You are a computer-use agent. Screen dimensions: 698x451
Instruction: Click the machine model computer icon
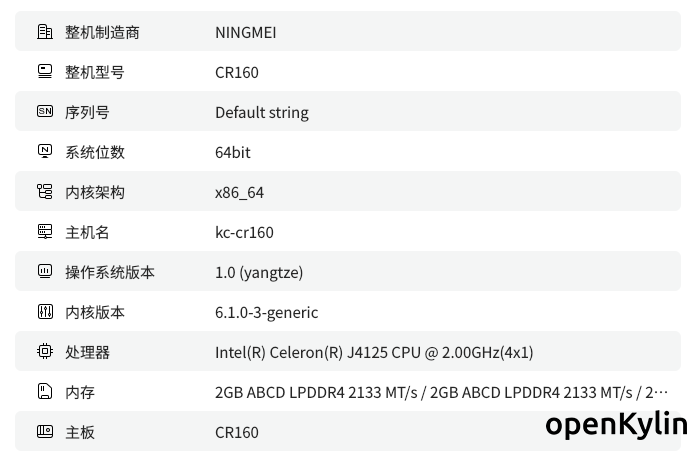pos(45,72)
